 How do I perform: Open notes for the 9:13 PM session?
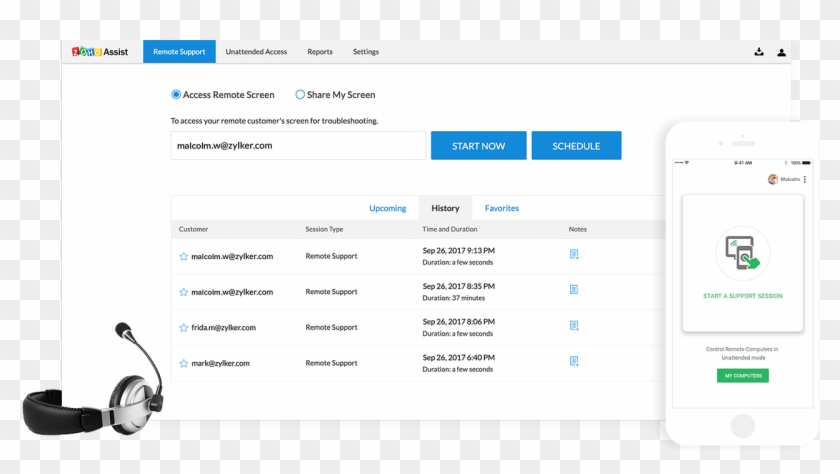574,254
